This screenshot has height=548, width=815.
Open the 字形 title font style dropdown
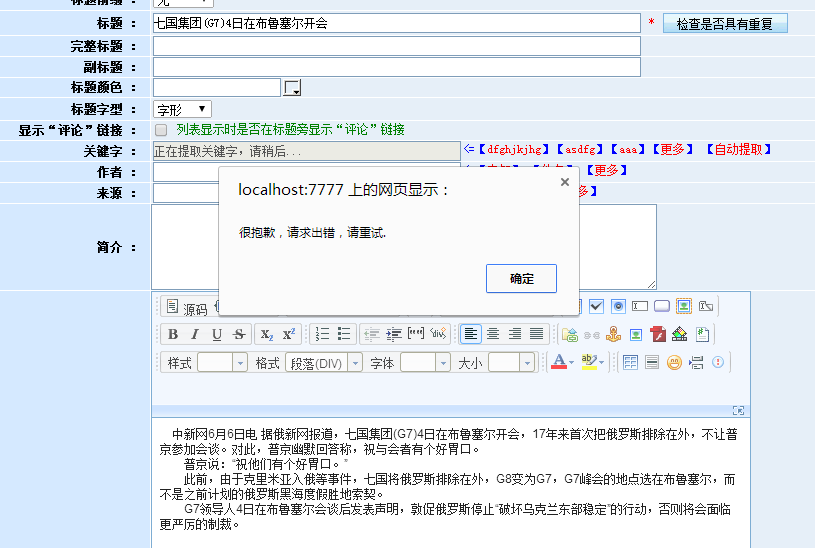[181, 109]
